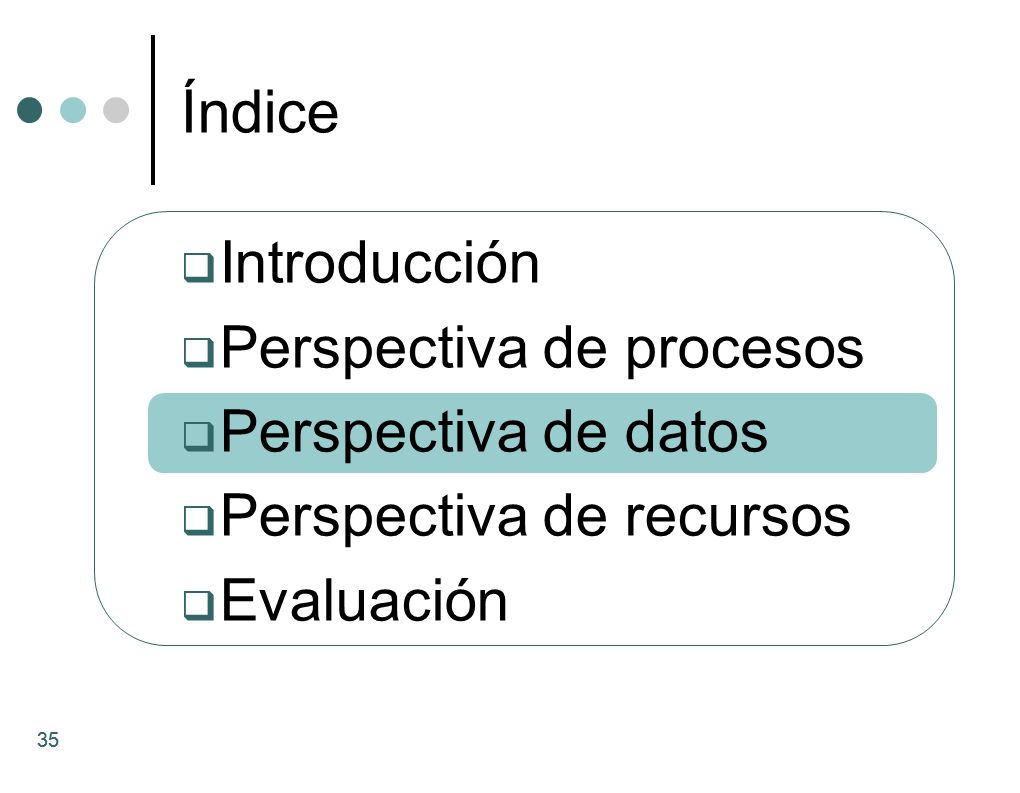Click the bullet beside Perspectiva de datos

(198, 436)
